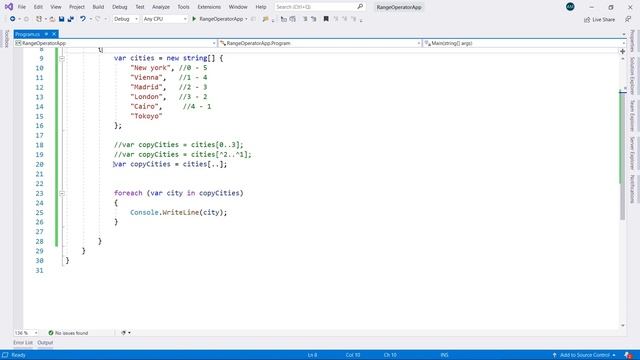Click the Open File toolbar icon
640x360 pixels.
pos(52,19)
